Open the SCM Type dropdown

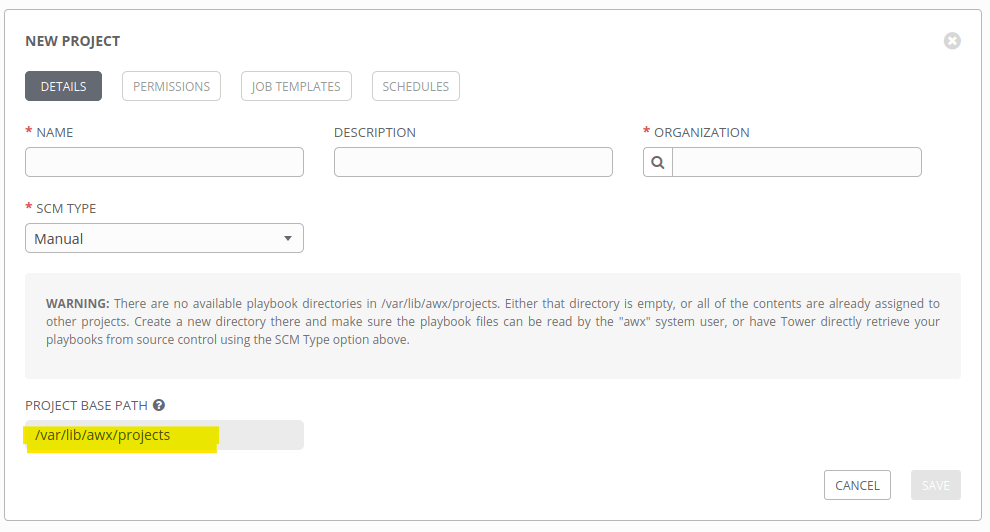(x=164, y=238)
